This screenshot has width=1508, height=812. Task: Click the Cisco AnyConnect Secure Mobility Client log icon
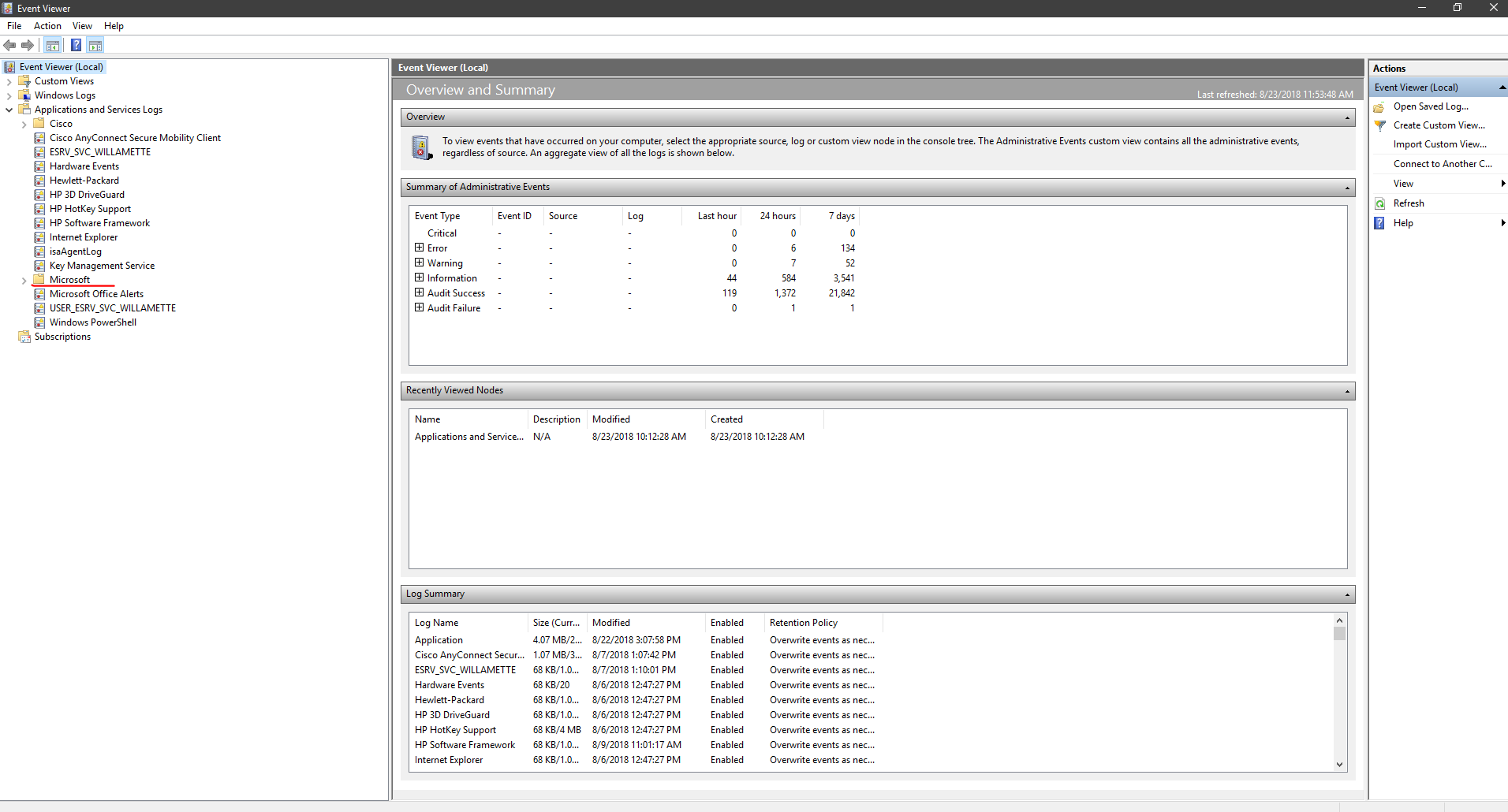(39, 138)
